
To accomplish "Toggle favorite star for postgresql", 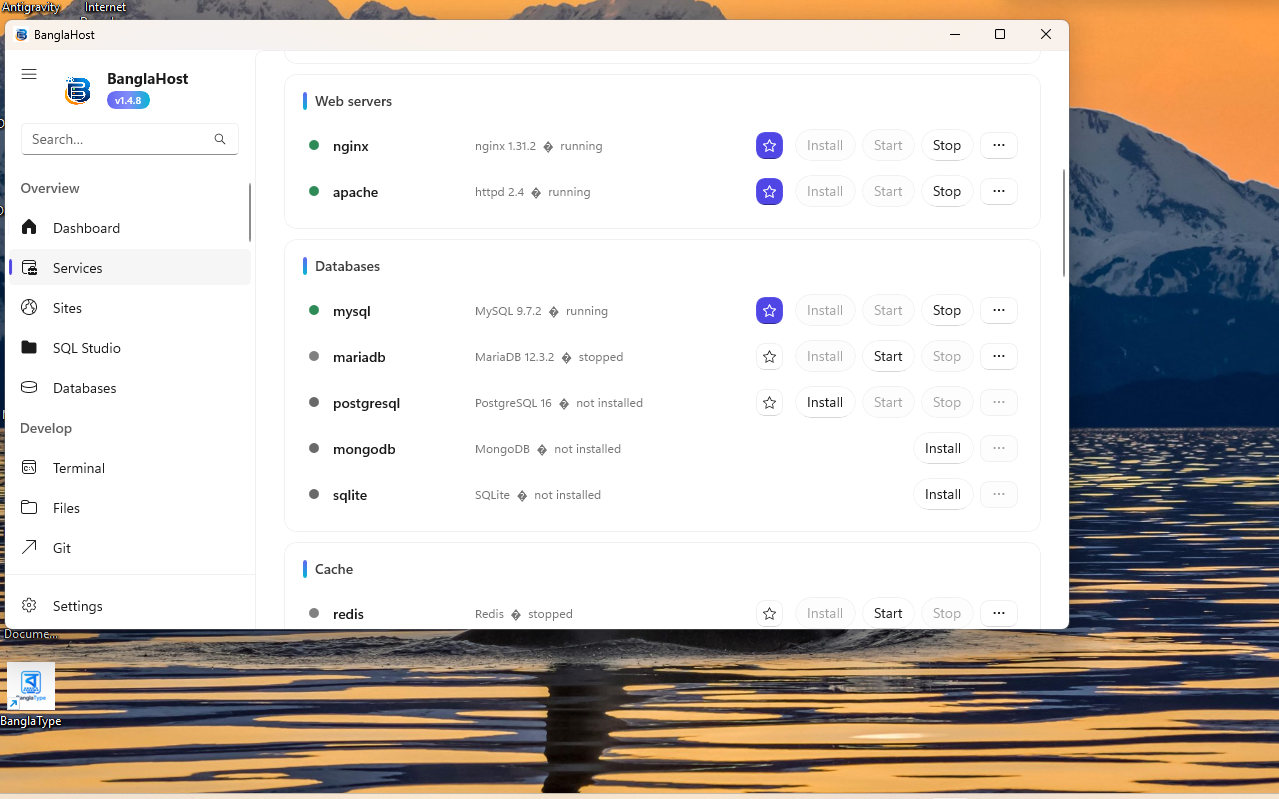I will [x=769, y=403].
